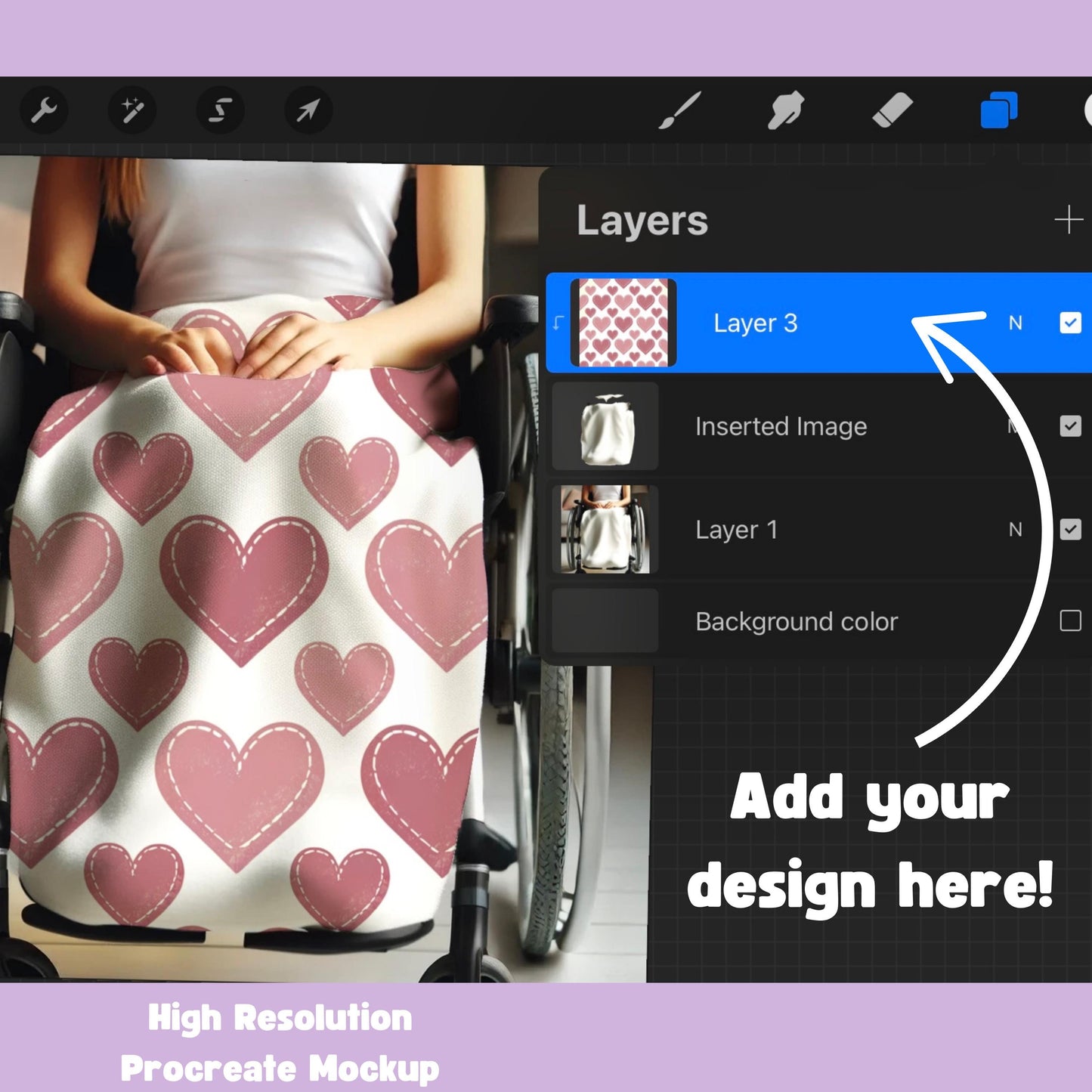Select the Inserted Image layer entry

781,426
